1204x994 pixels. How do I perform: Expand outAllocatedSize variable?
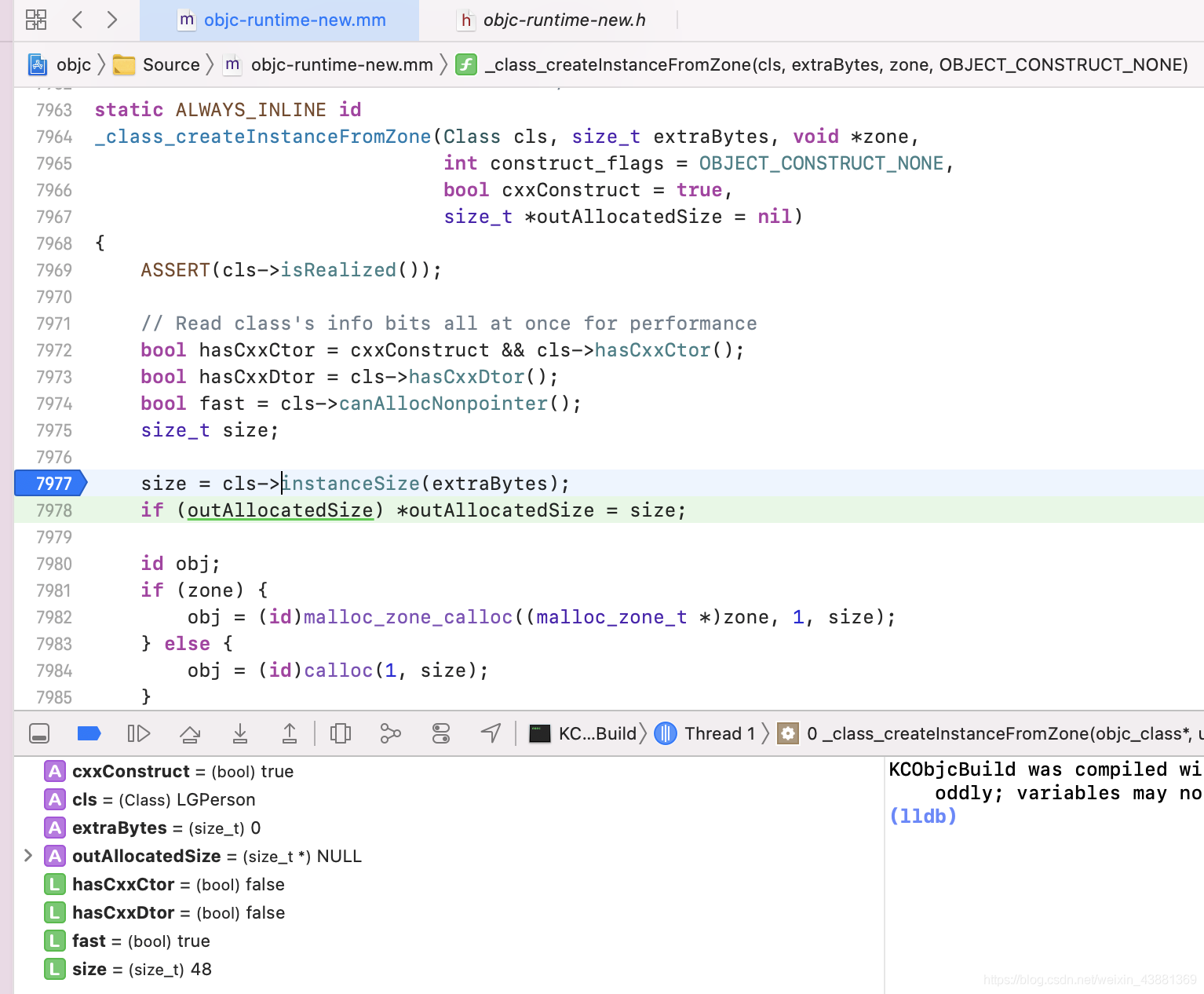coord(28,856)
